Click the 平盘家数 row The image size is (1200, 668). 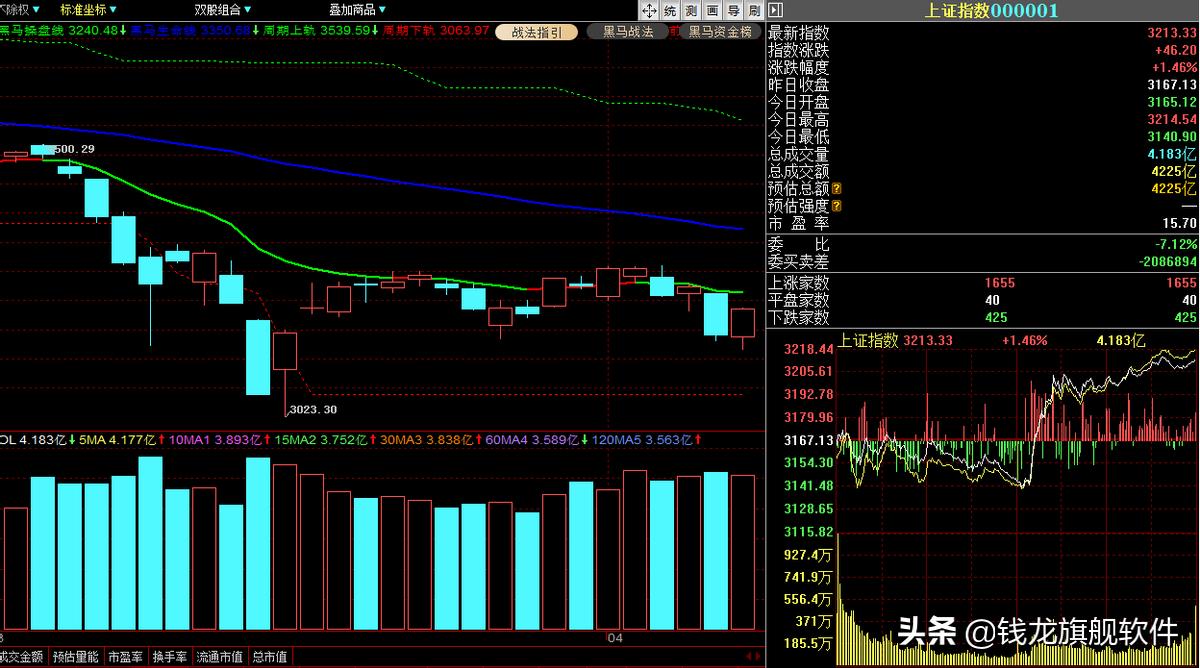983,300
